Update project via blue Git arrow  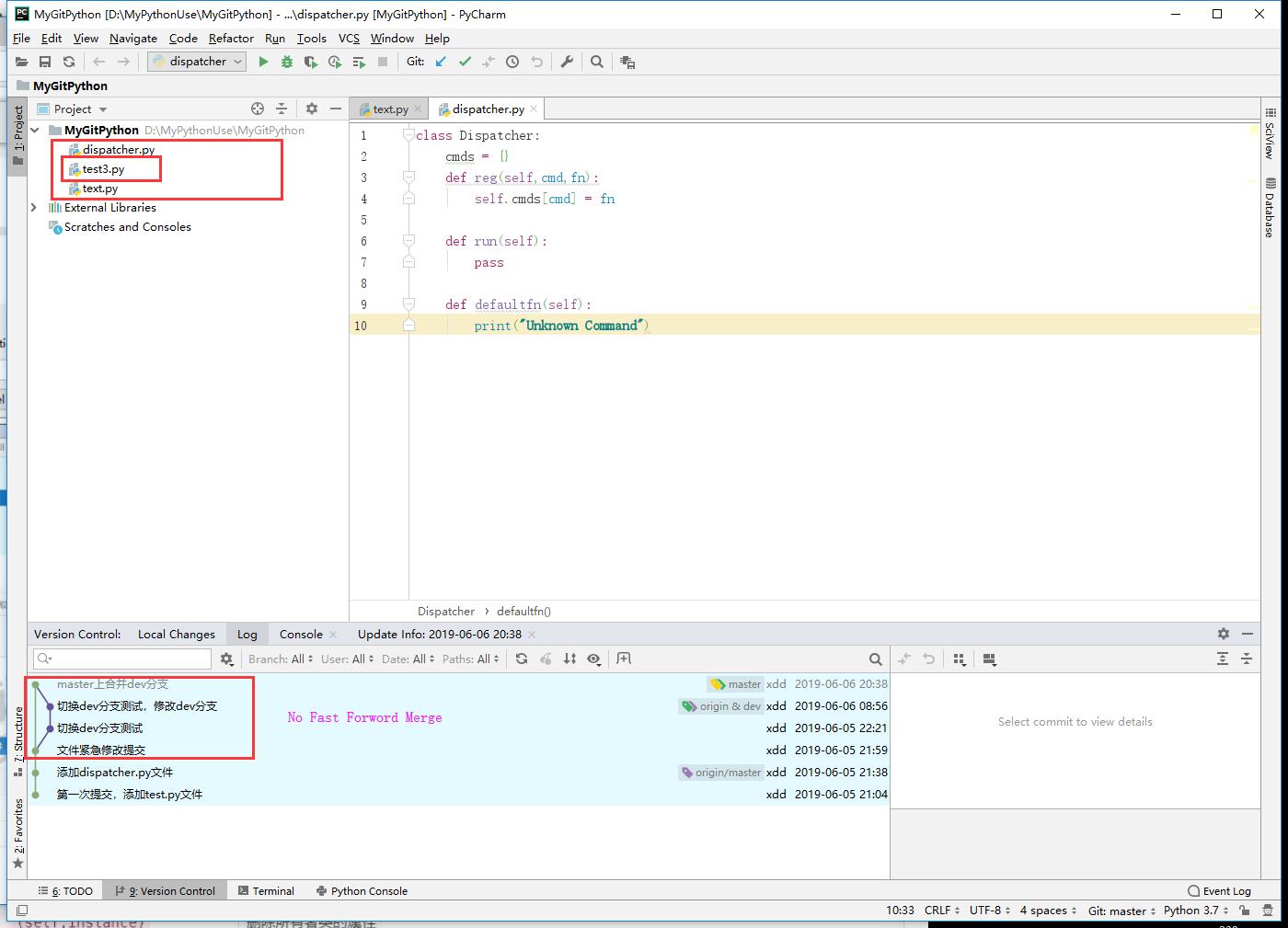441,62
